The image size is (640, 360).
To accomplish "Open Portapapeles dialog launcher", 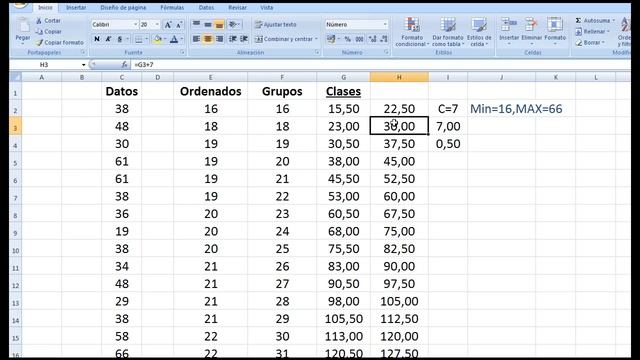I will tap(83, 53).
